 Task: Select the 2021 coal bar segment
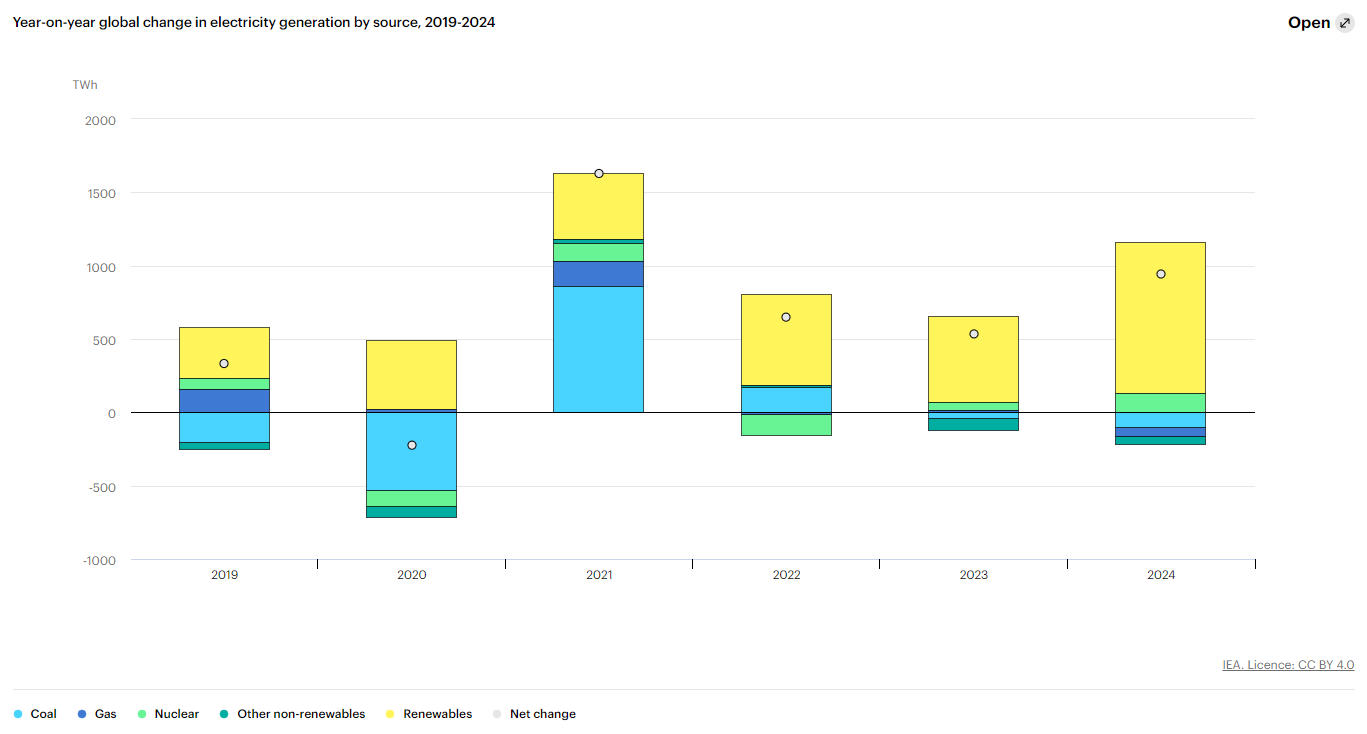tap(598, 349)
